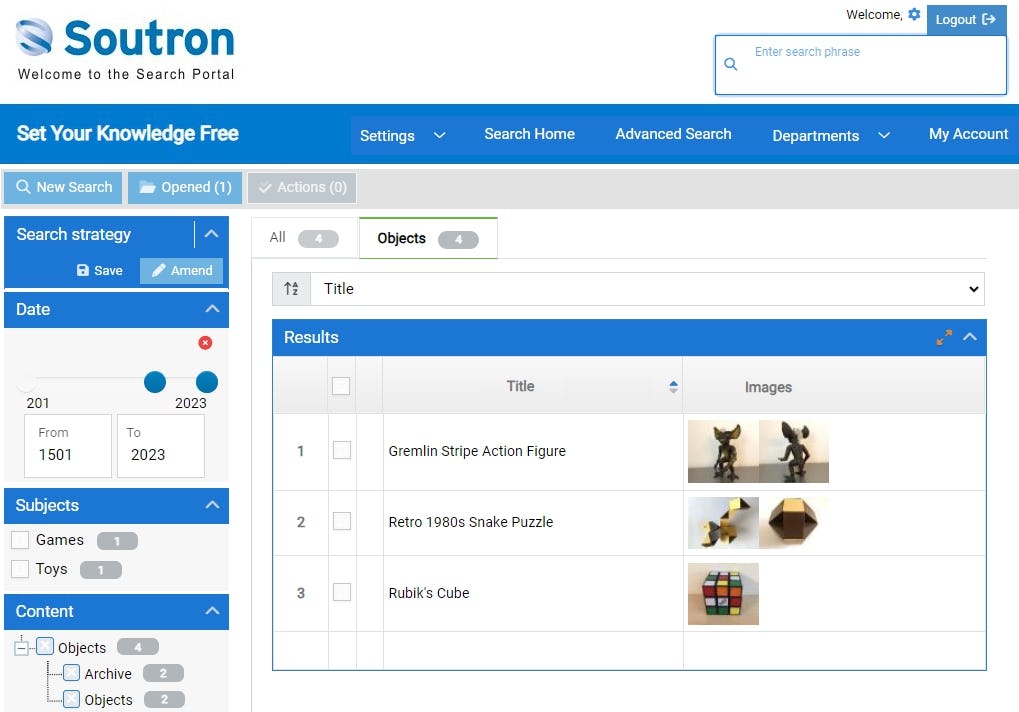Click the Rubik's Cube thumbnail image

point(723,593)
